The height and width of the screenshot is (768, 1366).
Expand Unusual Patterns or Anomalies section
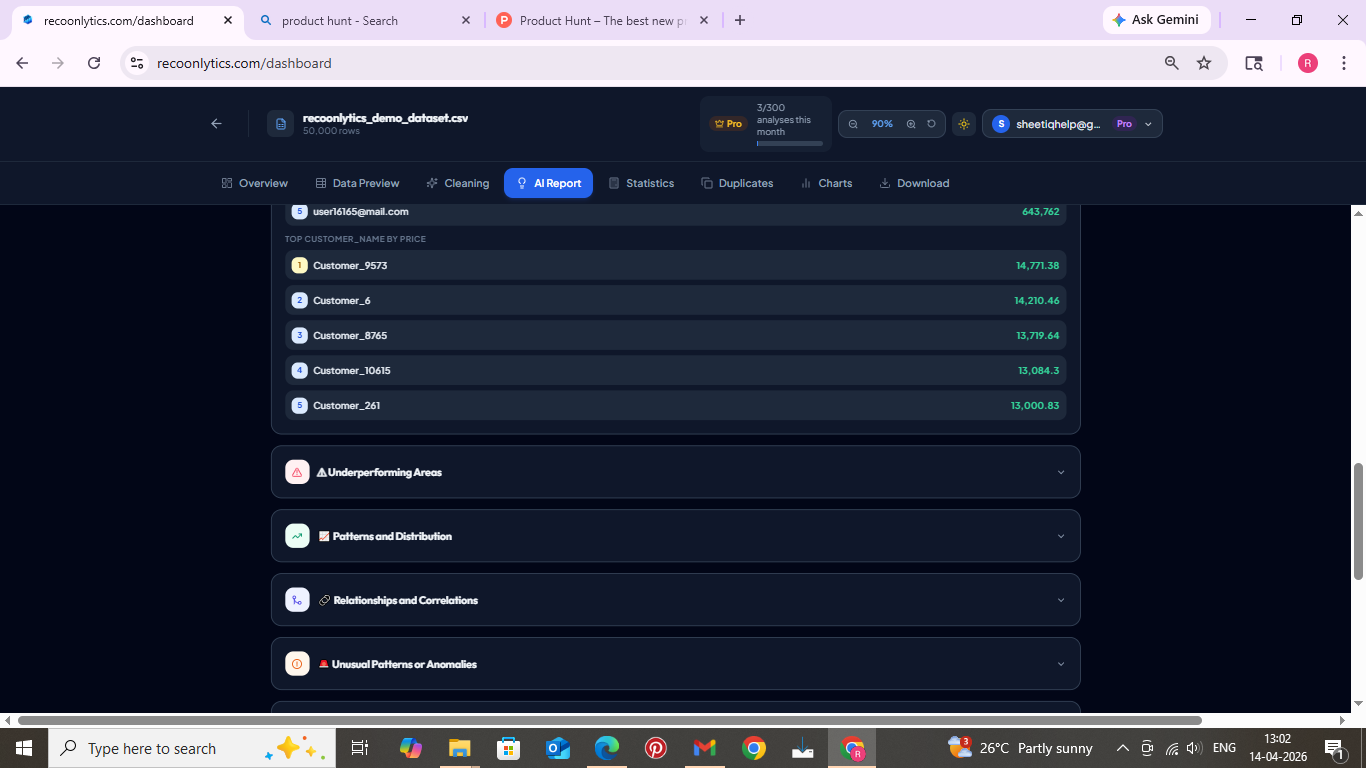(x=676, y=664)
